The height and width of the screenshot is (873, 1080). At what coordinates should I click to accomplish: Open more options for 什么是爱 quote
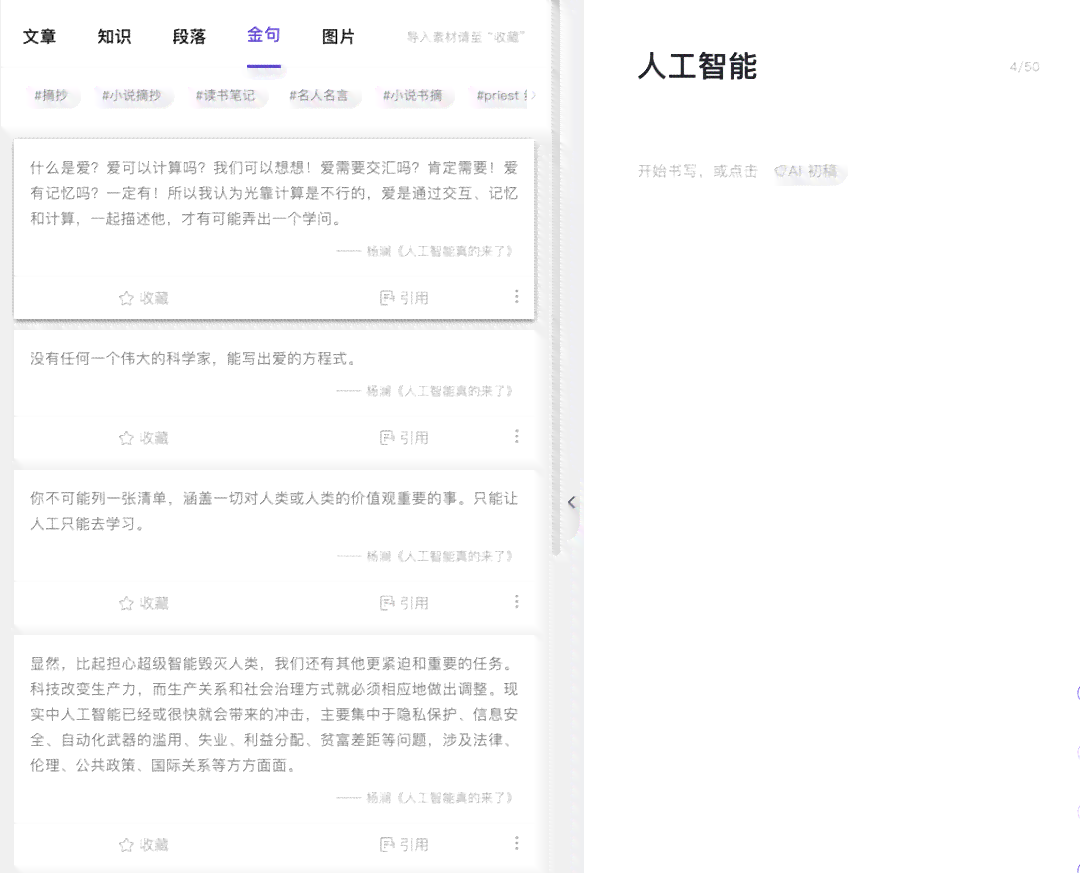tap(517, 296)
